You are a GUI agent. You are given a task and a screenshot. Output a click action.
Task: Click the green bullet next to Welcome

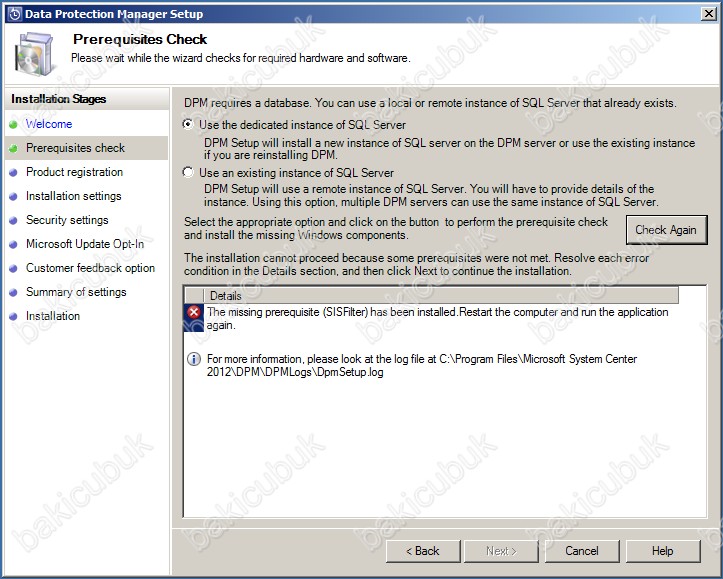(x=13, y=124)
